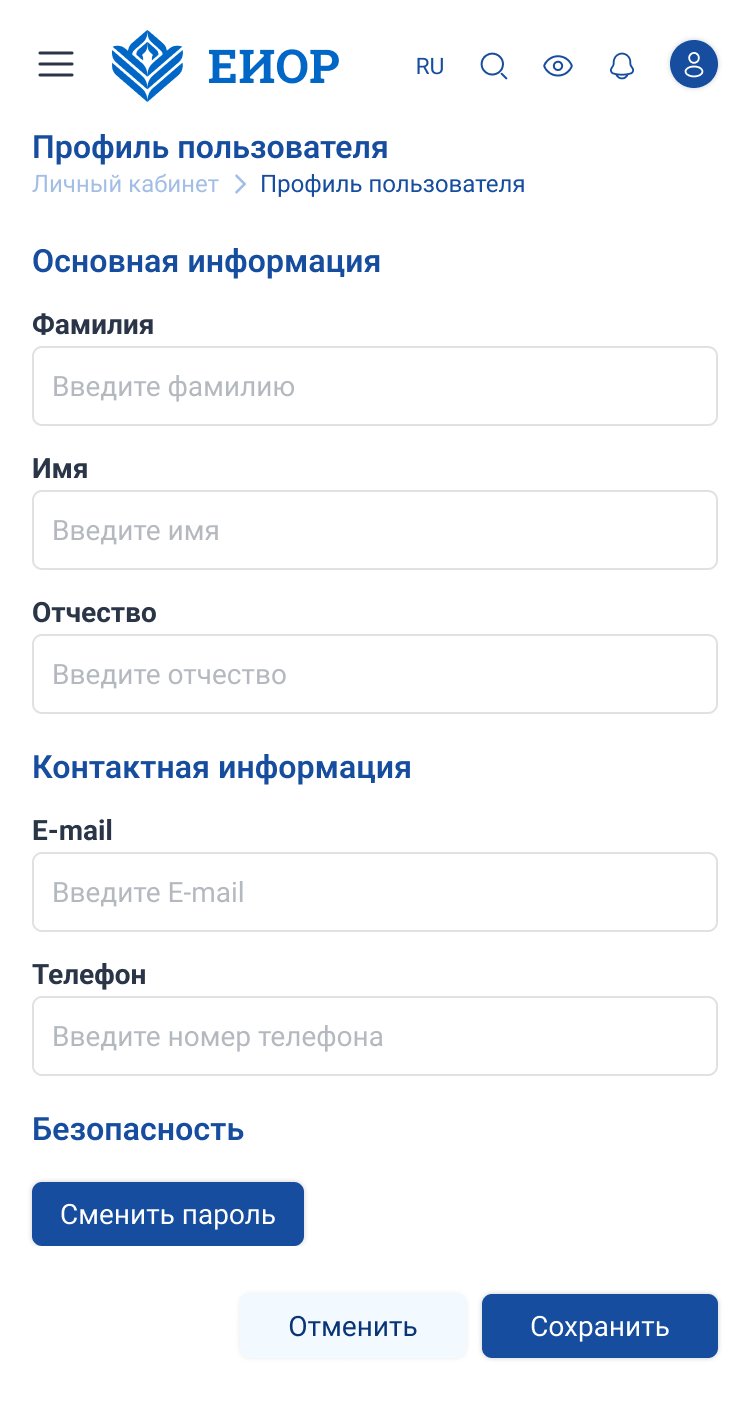Open the RU language selector
Screen dimensions: 750x1426
coord(430,67)
